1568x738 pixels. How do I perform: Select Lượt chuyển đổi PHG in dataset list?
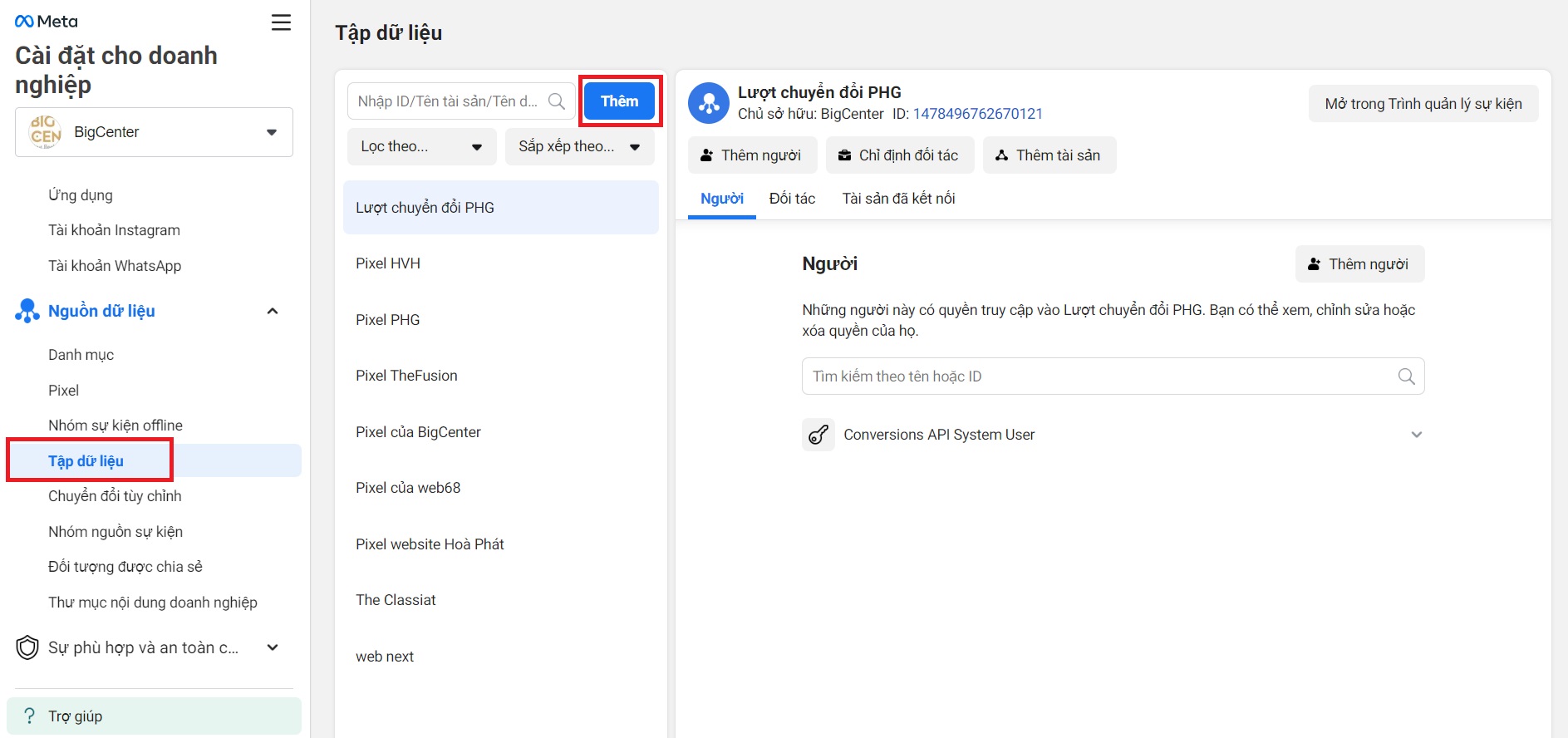(501, 208)
